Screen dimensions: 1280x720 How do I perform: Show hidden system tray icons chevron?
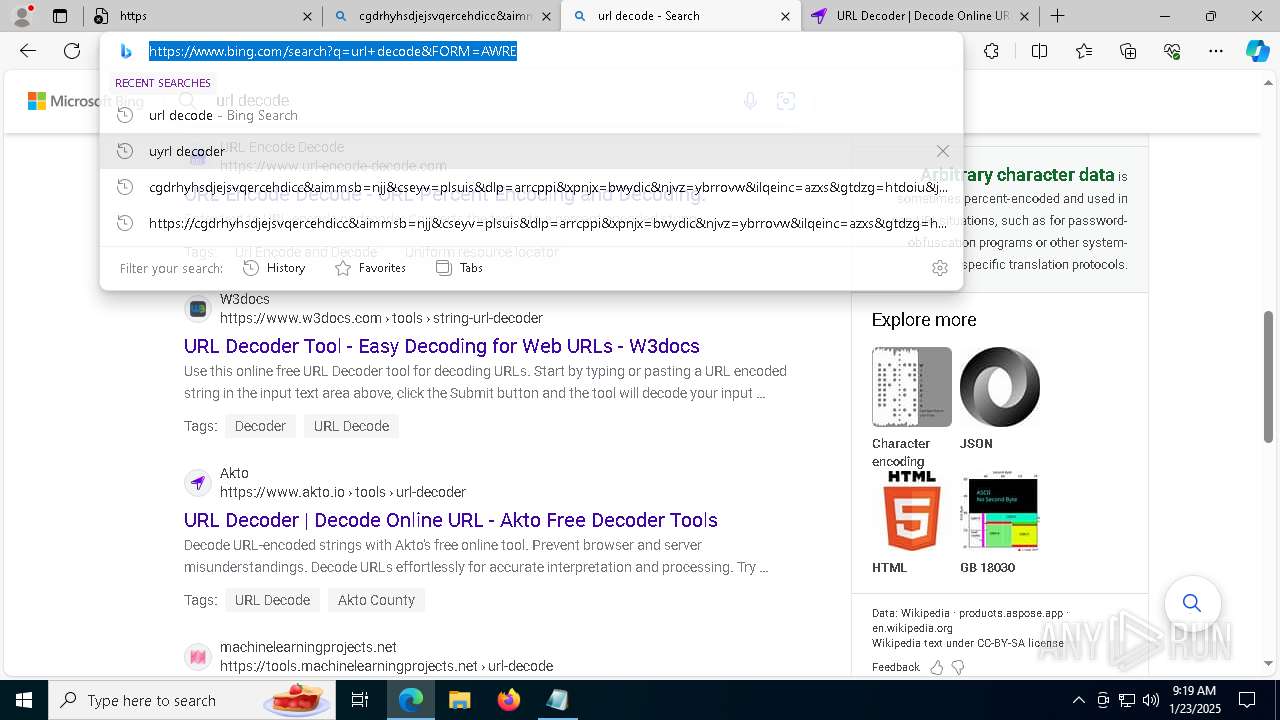click(x=1078, y=700)
